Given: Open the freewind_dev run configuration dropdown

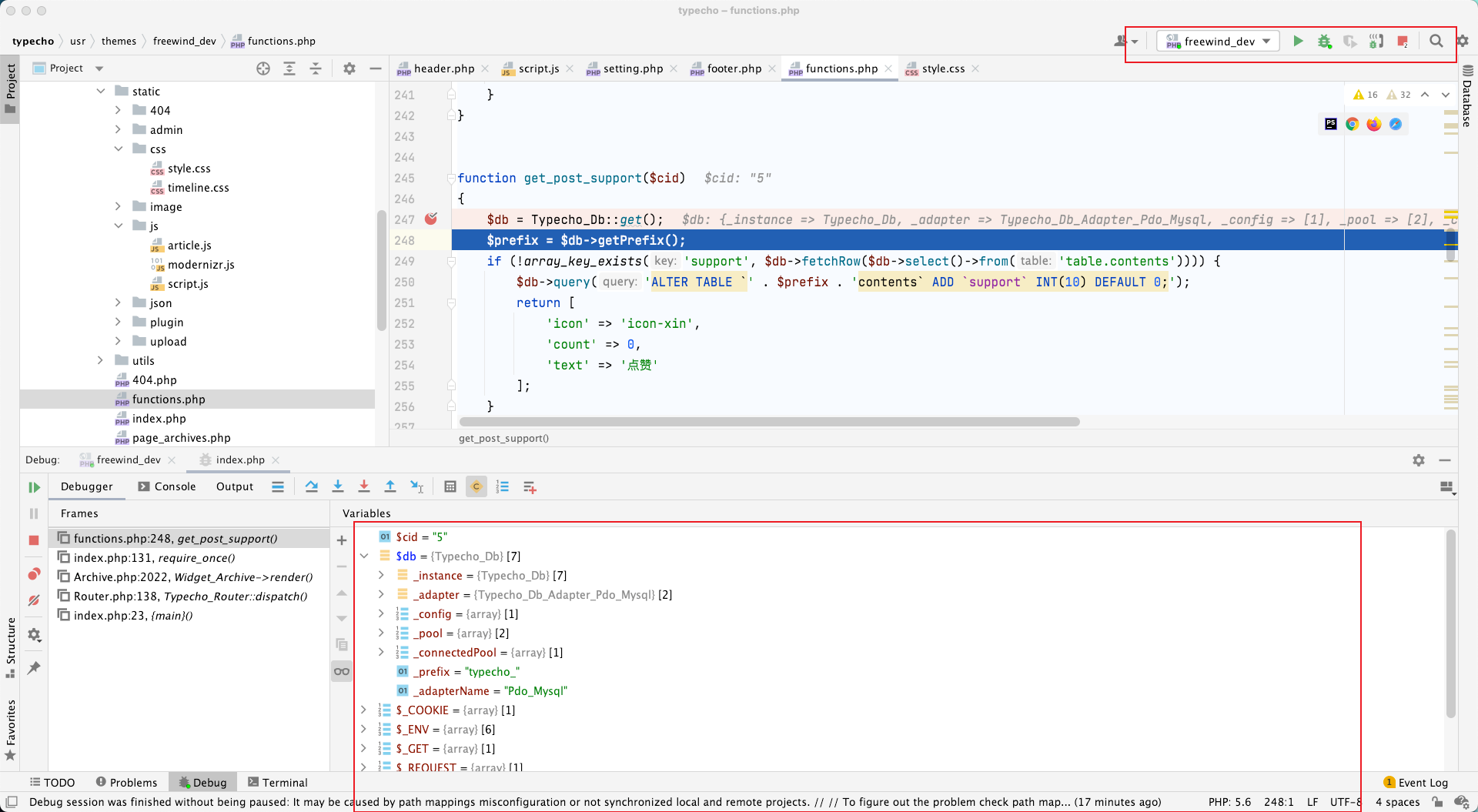Looking at the screenshot, I should point(1219,41).
